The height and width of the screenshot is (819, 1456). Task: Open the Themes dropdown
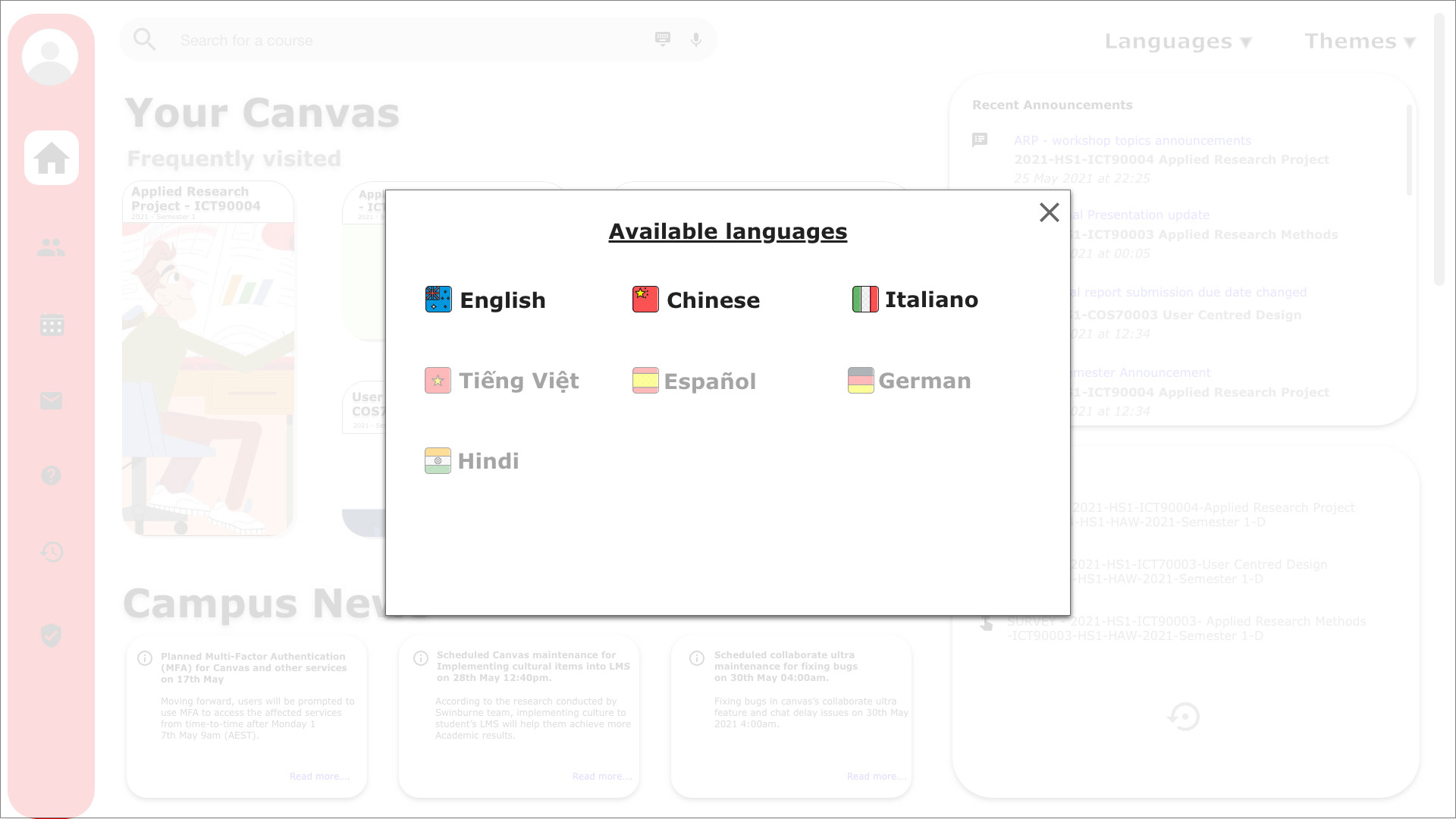pyautogui.click(x=1360, y=42)
